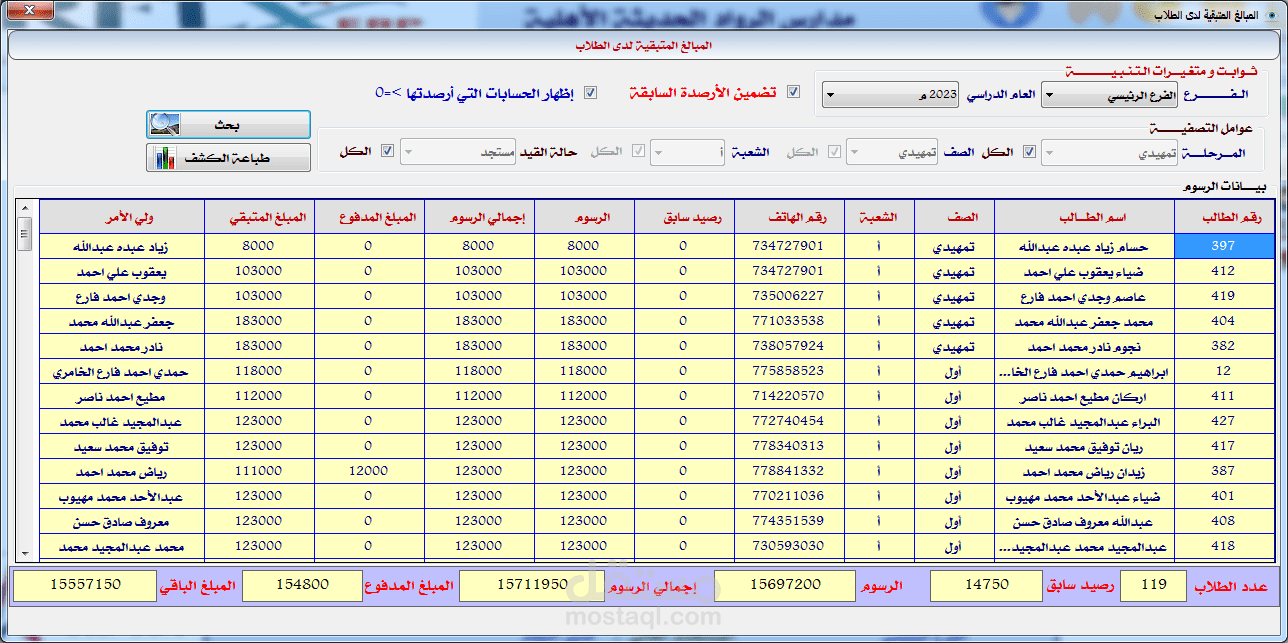Click the المبلغ المدفوع total field 154800

pyautogui.click(x=301, y=586)
